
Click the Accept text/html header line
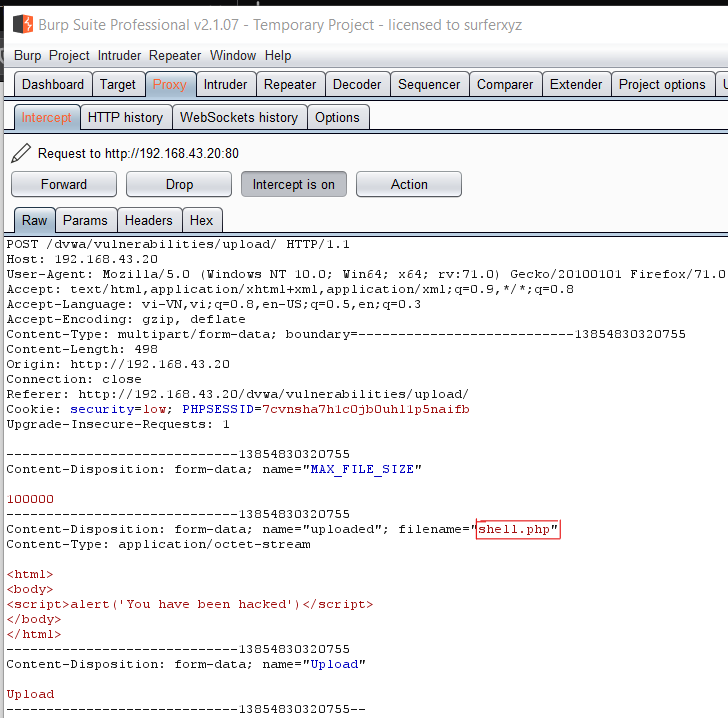point(290,289)
